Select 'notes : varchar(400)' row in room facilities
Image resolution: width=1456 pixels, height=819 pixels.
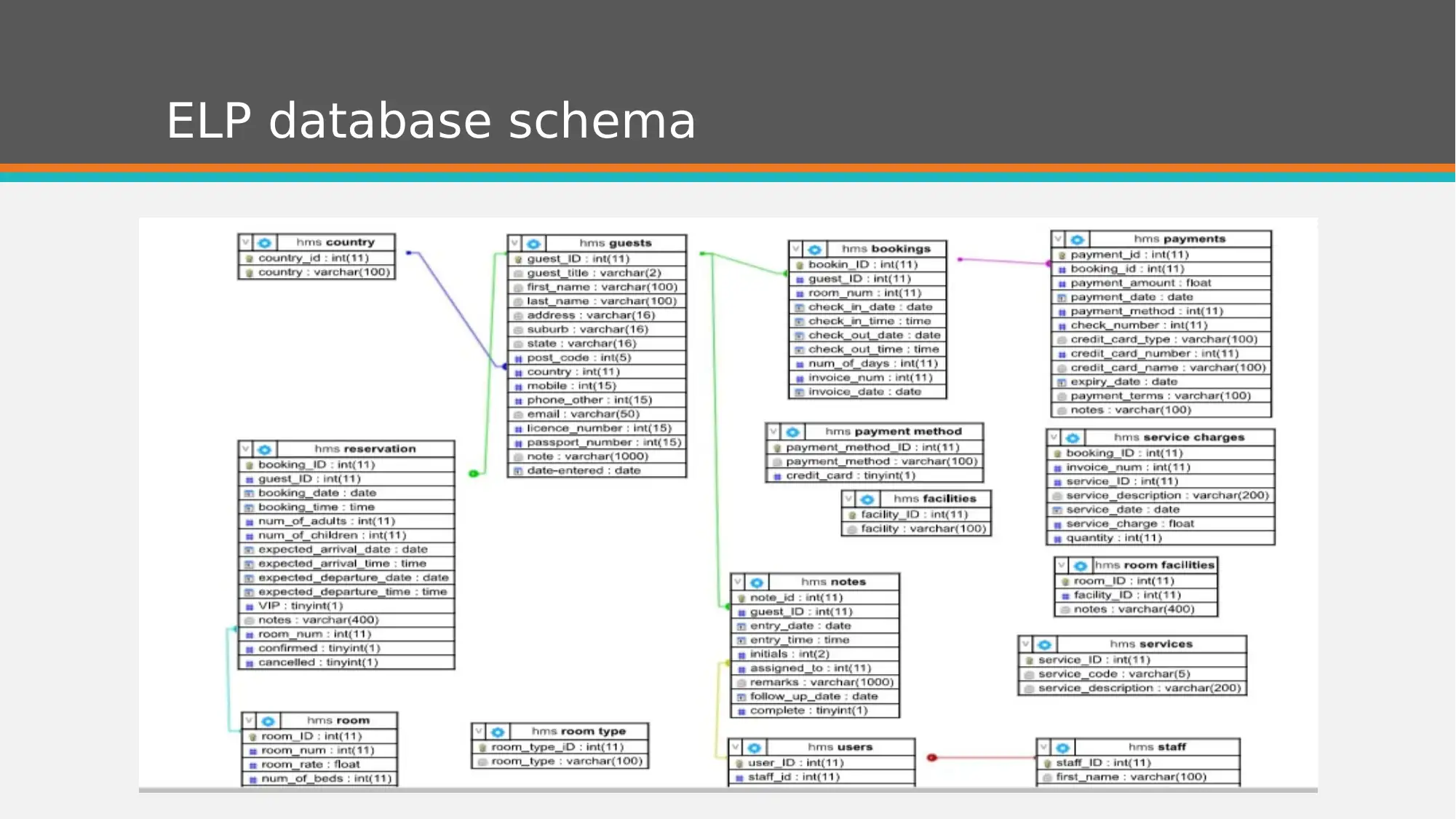tap(1136, 610)
